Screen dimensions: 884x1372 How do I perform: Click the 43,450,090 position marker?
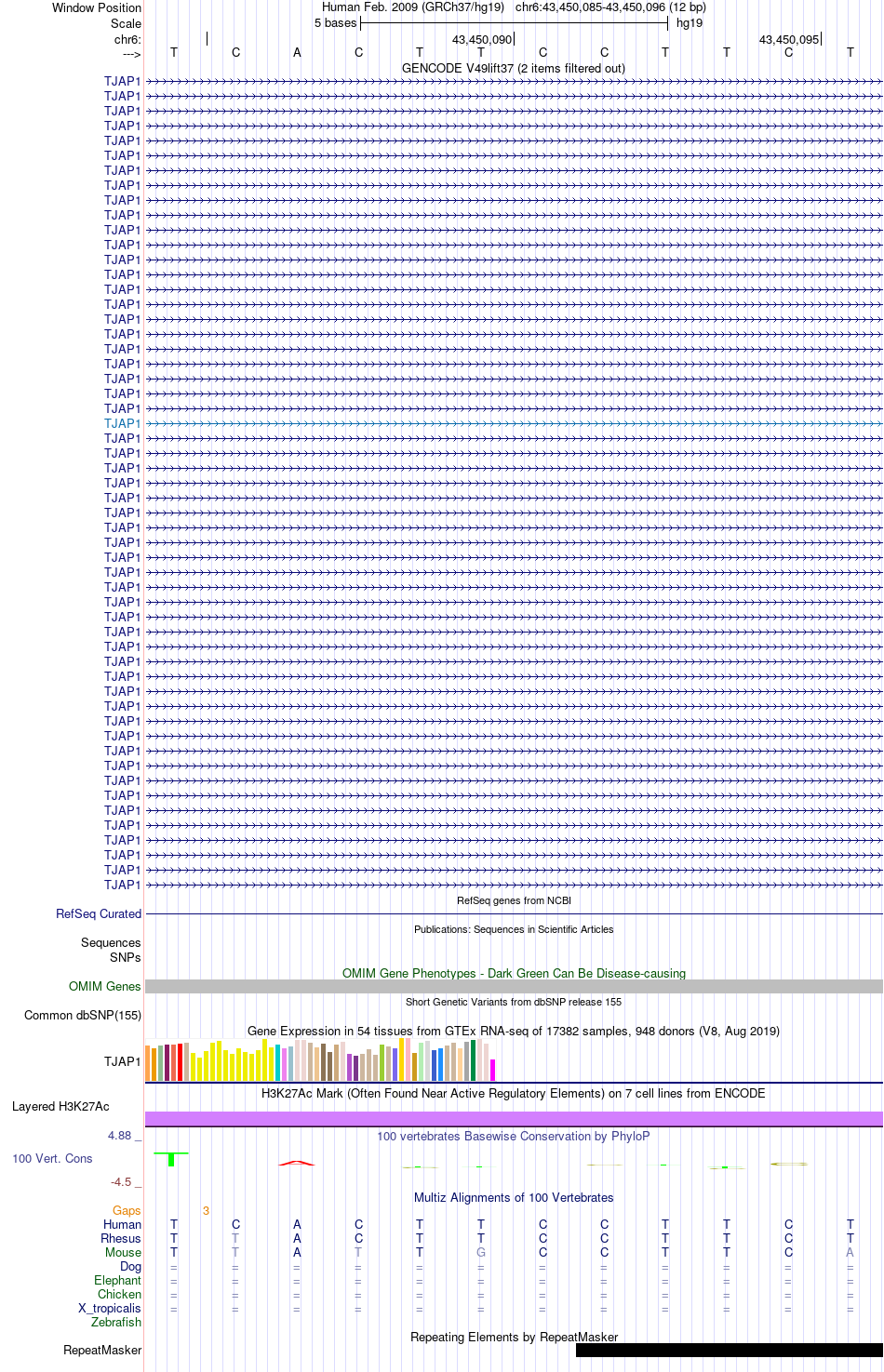tap(482, 40)
